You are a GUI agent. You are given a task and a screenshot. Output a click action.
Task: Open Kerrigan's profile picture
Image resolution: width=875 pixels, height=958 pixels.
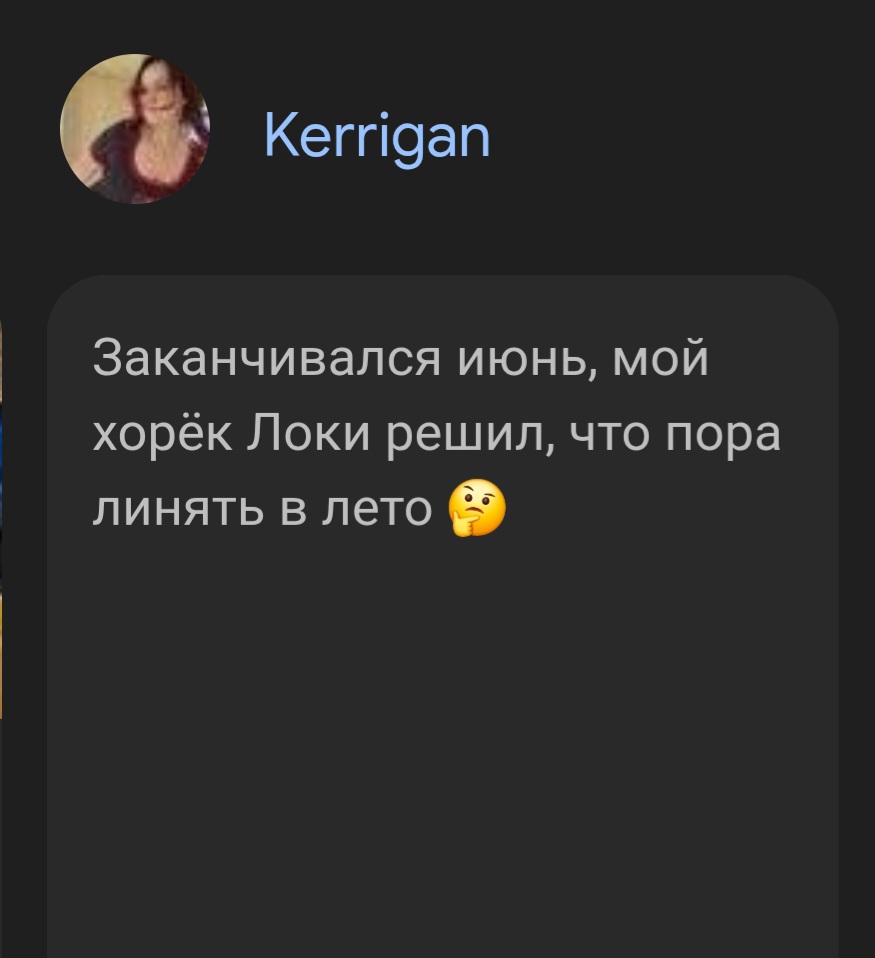tap(135, 129)
